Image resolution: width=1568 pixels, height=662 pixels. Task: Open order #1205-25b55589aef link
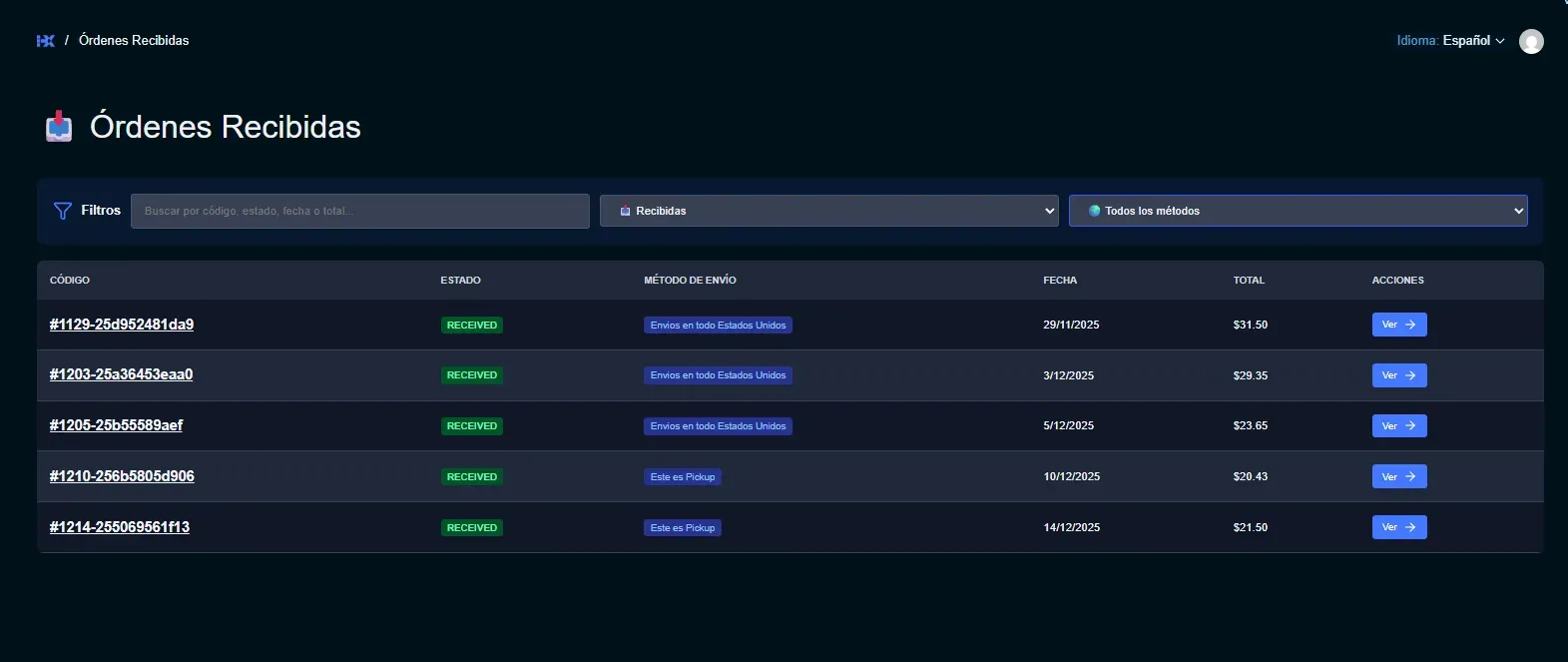point(116,425)
